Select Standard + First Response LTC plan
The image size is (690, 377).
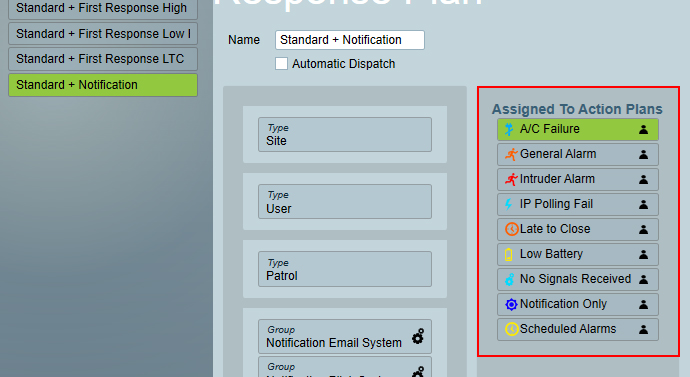pos(103,59)
